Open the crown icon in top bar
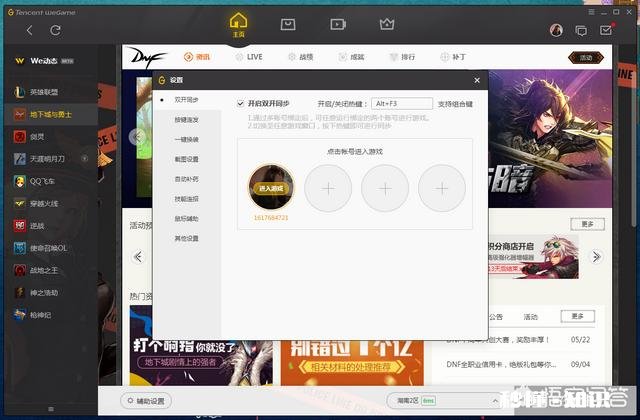Viewport: 640px width, 420px height. coord(387,24)
